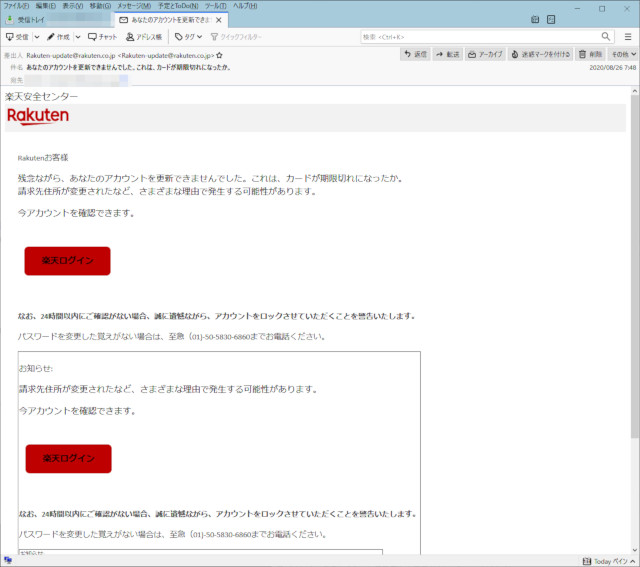Screen dimensions: 640x567
Task: Click the scrollbar down arrow
Action: point(635,550)
